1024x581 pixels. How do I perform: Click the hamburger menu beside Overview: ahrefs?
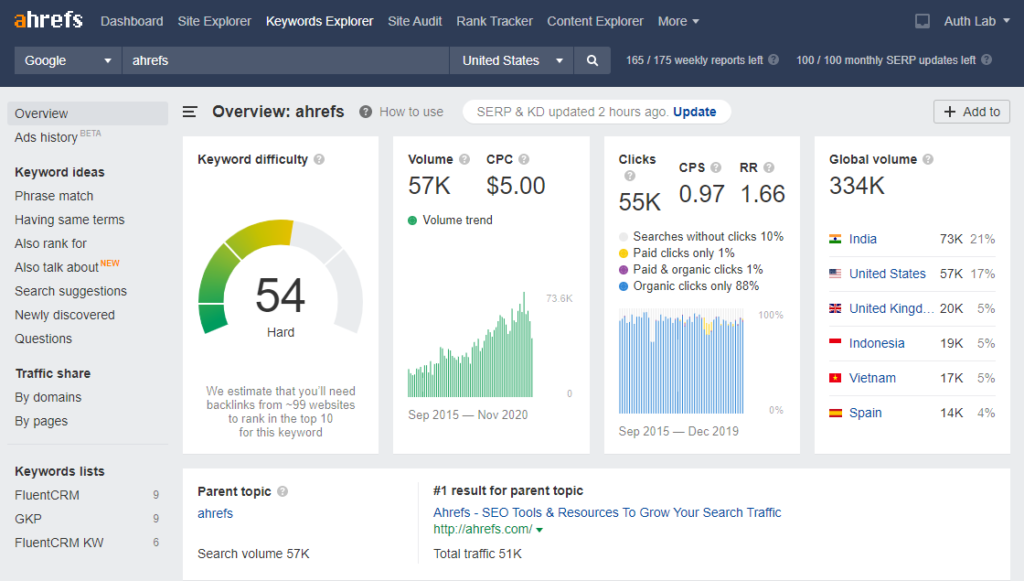pos(190,111)
